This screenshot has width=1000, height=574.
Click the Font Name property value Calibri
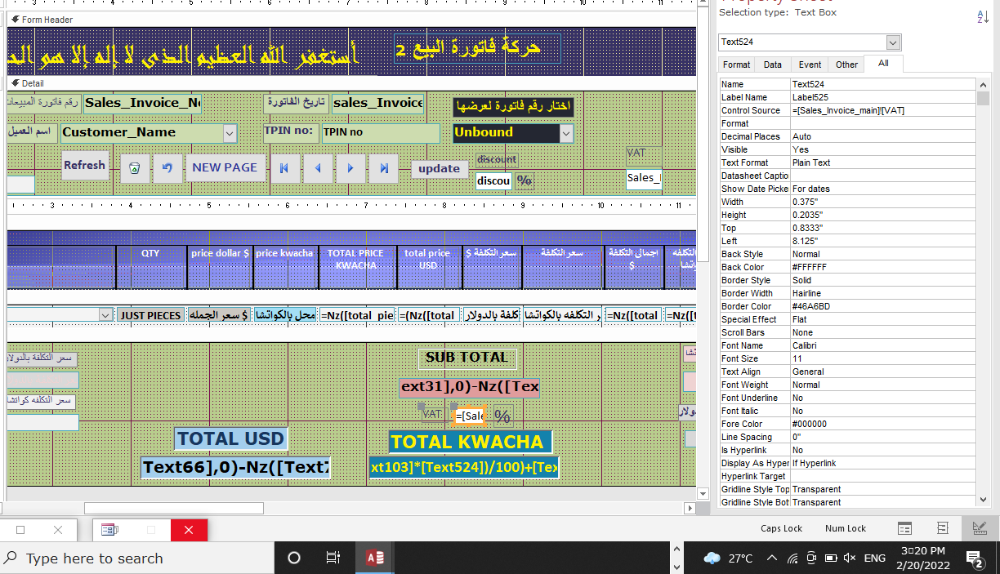coord(883,346)
